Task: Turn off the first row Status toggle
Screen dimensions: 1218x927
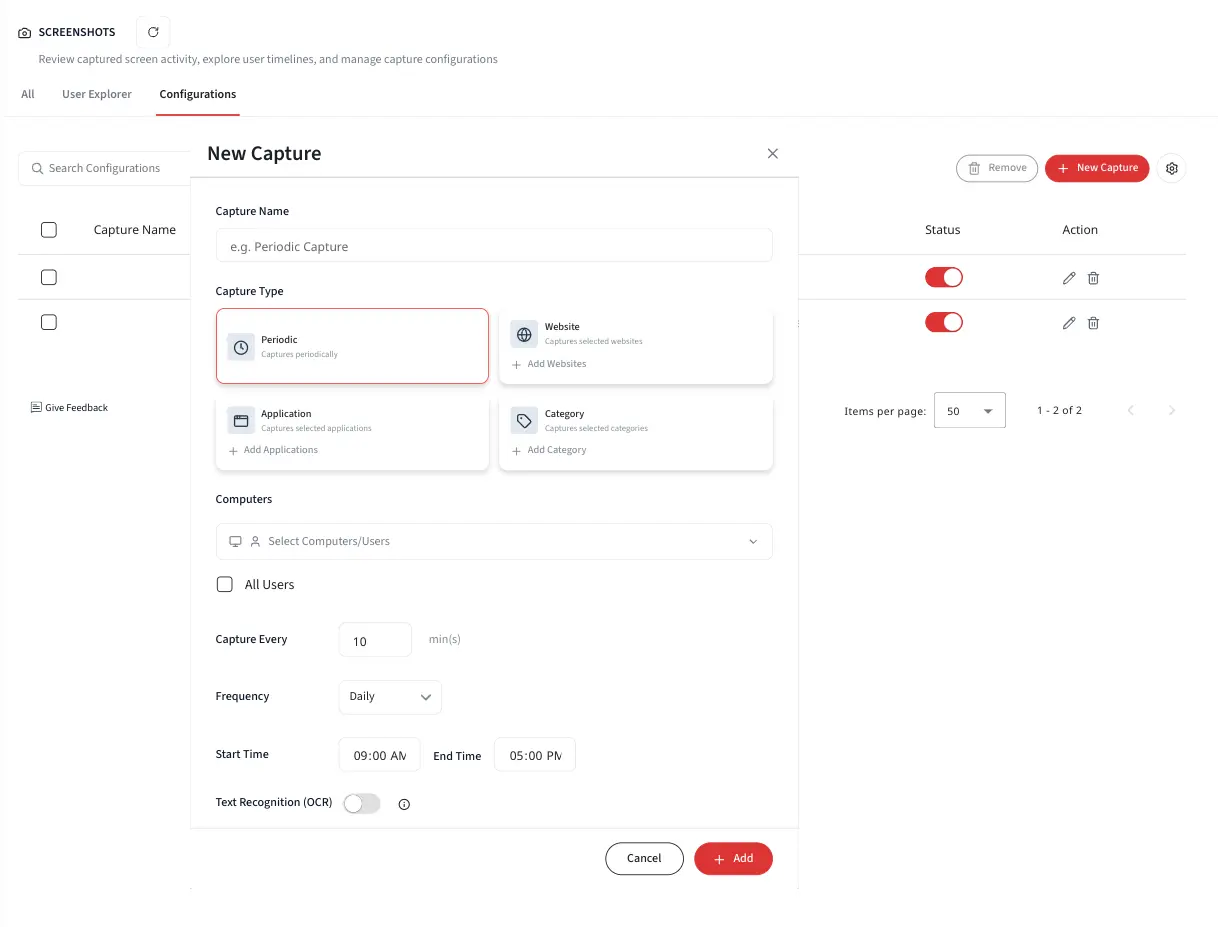Action: pyautogui.click(x=944, y=277)
